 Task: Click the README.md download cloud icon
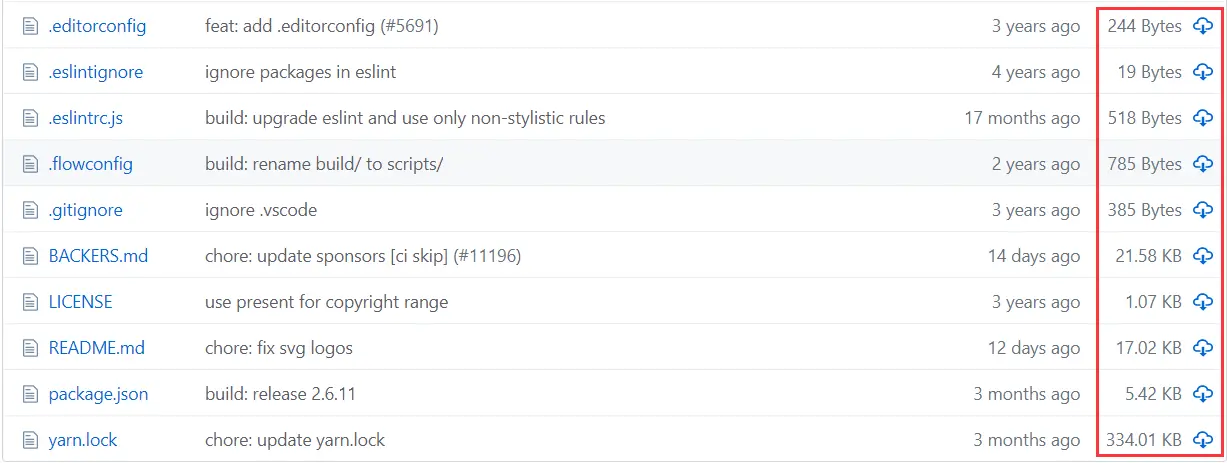(x=1202, y=348)
